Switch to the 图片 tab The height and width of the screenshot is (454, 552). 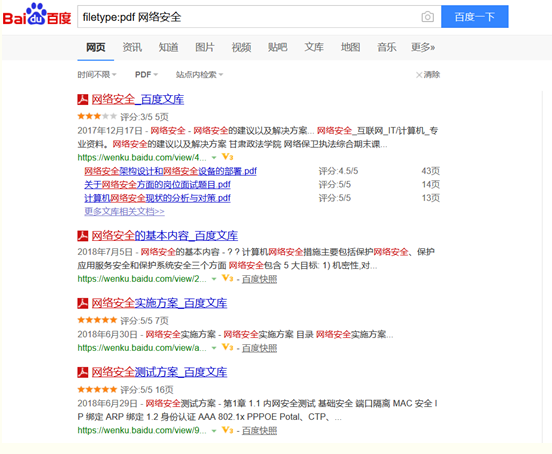tap(205, 47)
